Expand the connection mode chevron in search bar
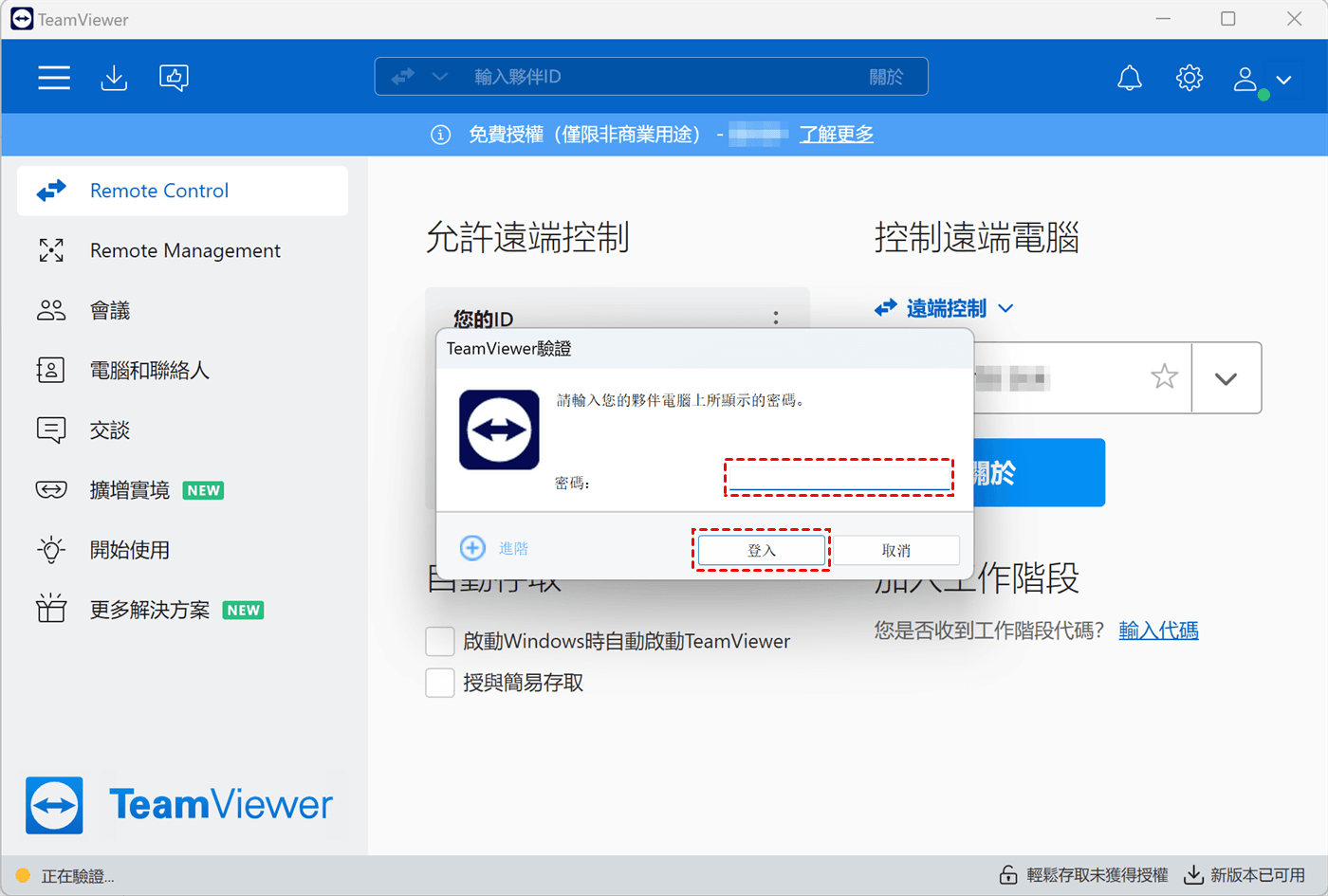 click(439, 77)
